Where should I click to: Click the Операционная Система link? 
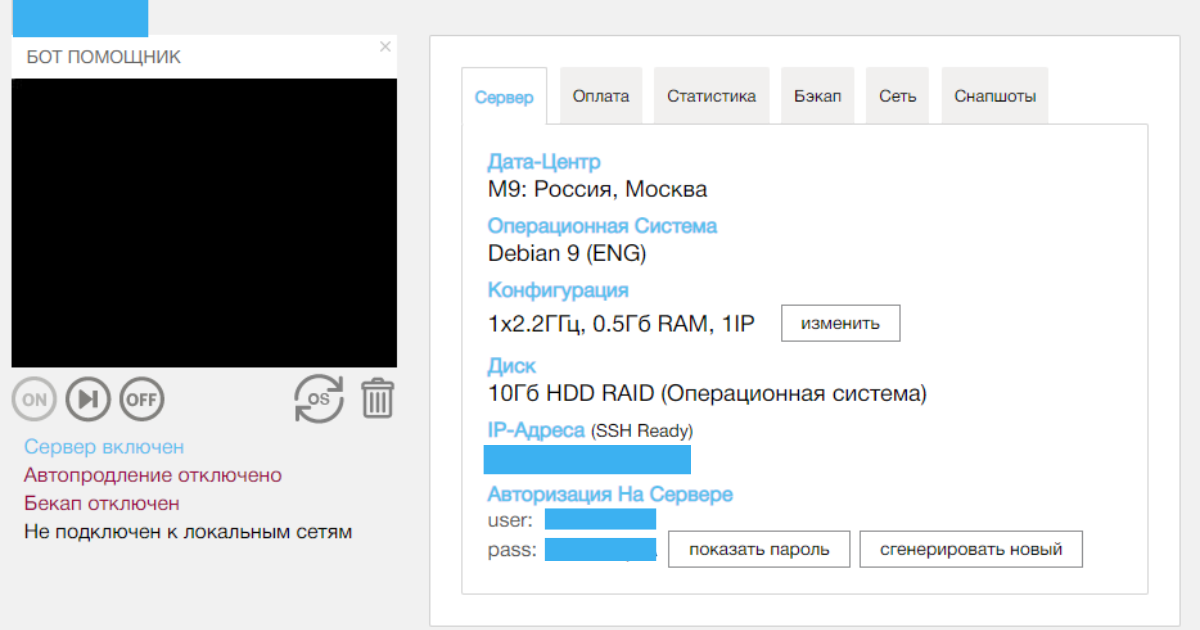(601, 225)
